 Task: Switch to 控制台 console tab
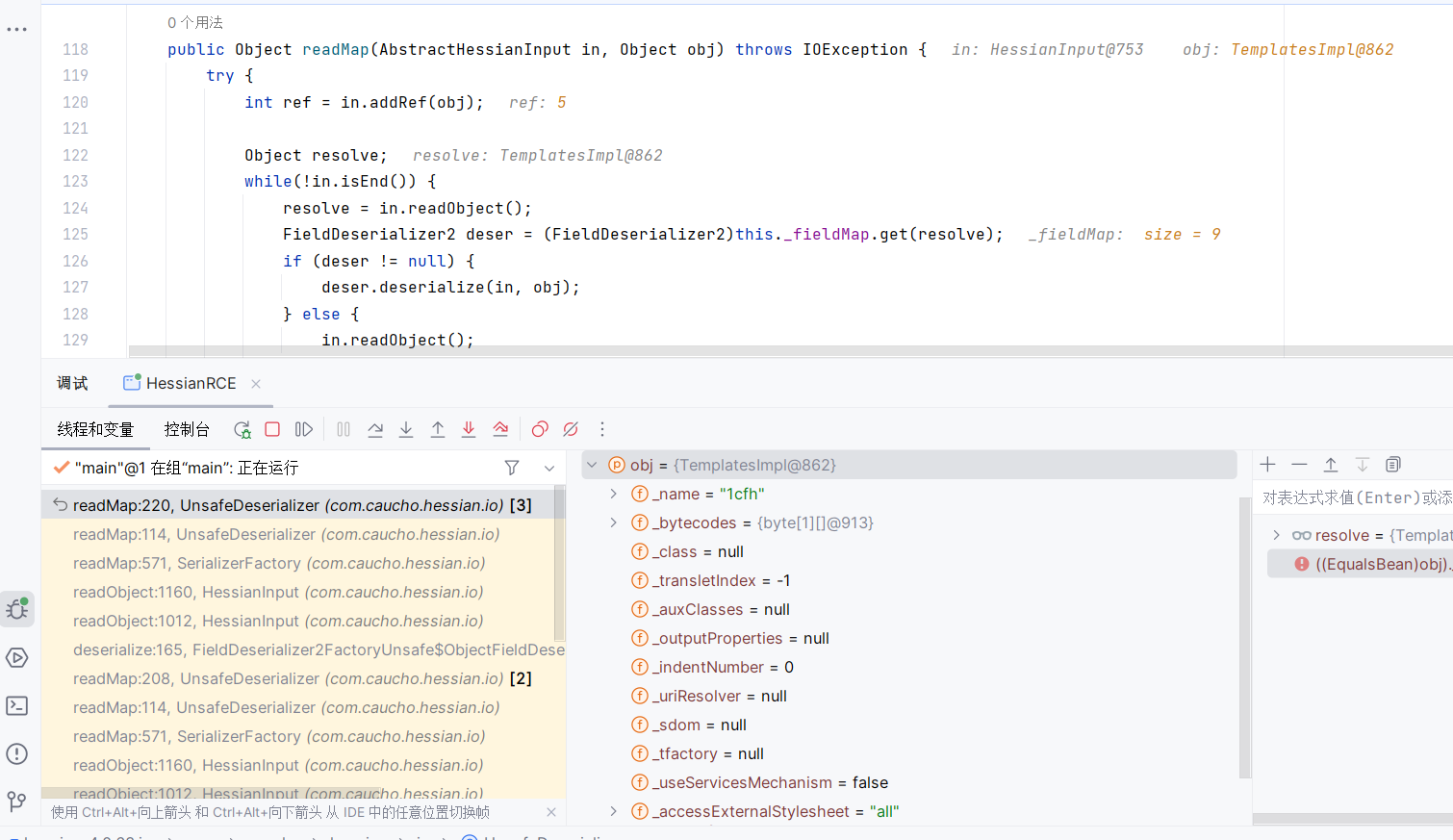tap(187, 429)
